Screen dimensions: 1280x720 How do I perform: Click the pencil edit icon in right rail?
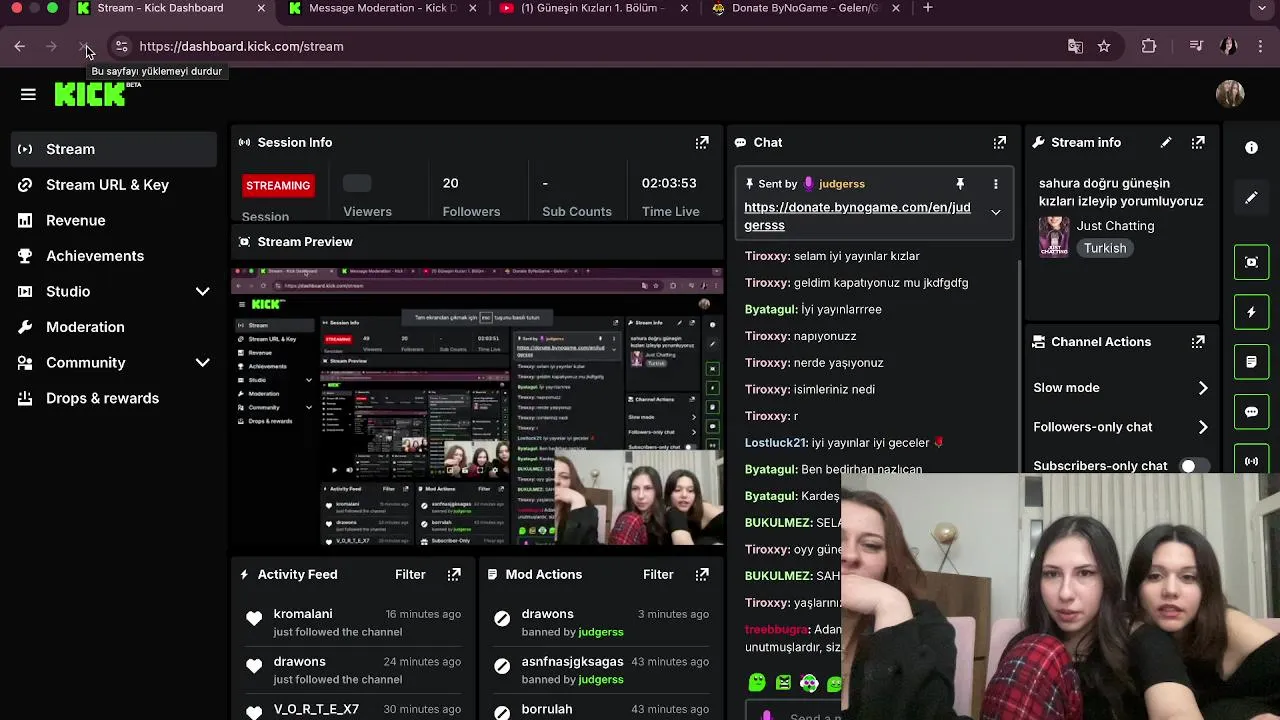point(1251,198)
